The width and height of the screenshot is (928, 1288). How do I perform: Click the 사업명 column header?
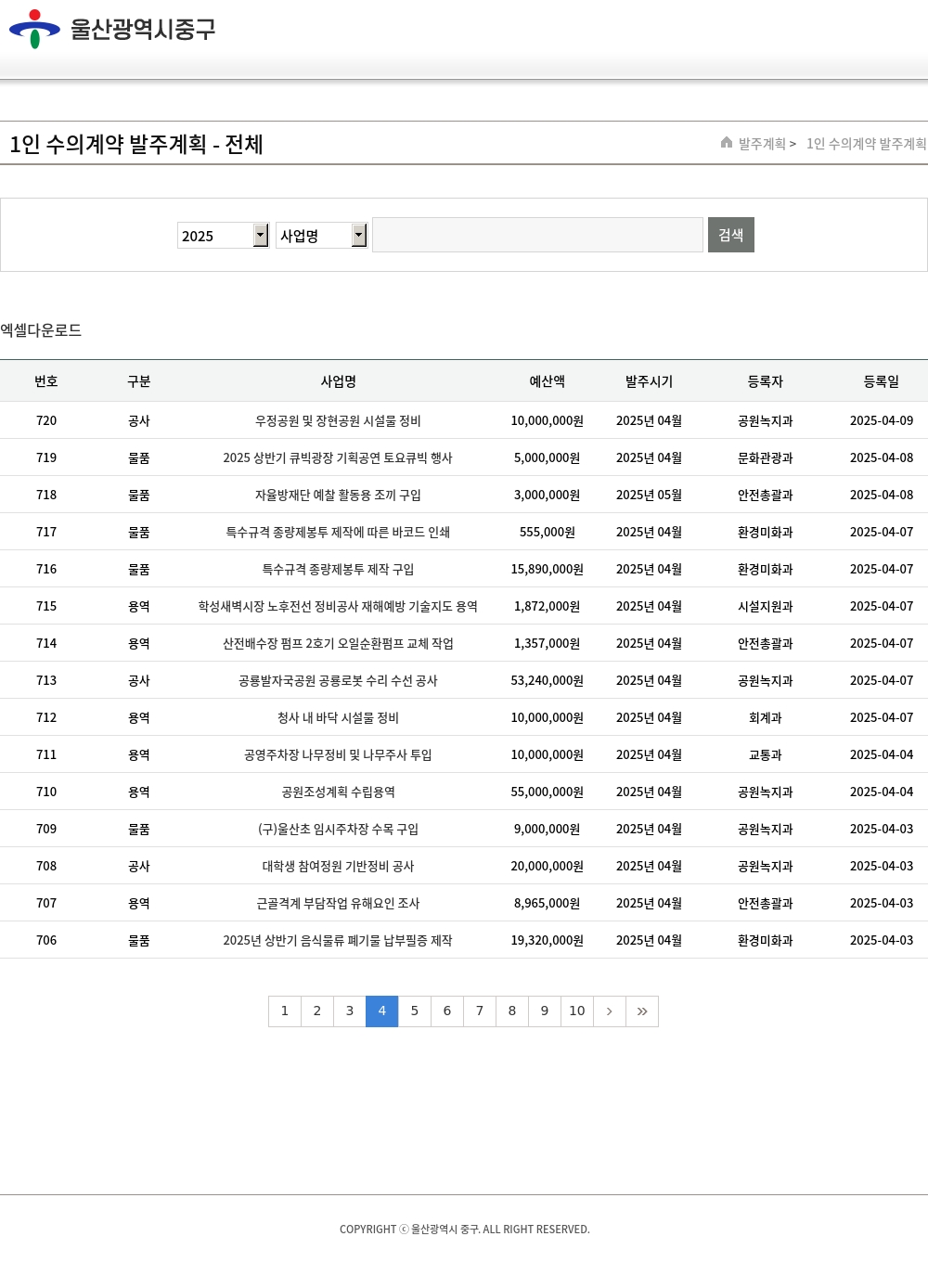point(338,381)
